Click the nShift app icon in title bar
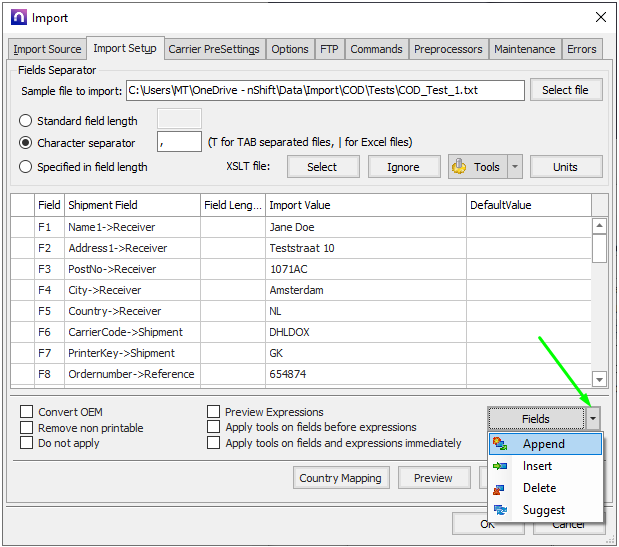619x547 pixels. 17,17
